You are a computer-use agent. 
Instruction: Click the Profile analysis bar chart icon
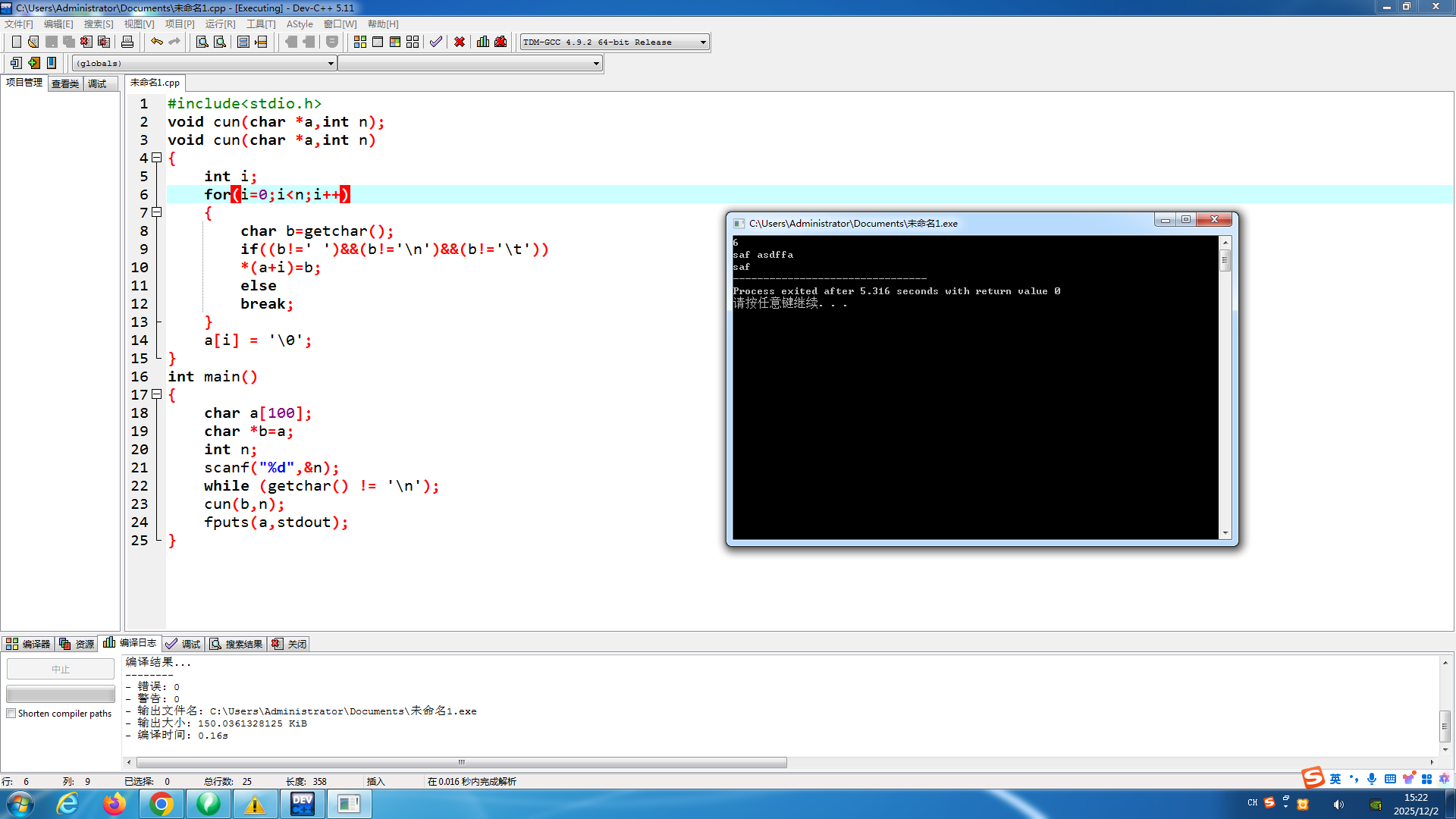click(x=483, y=42)
